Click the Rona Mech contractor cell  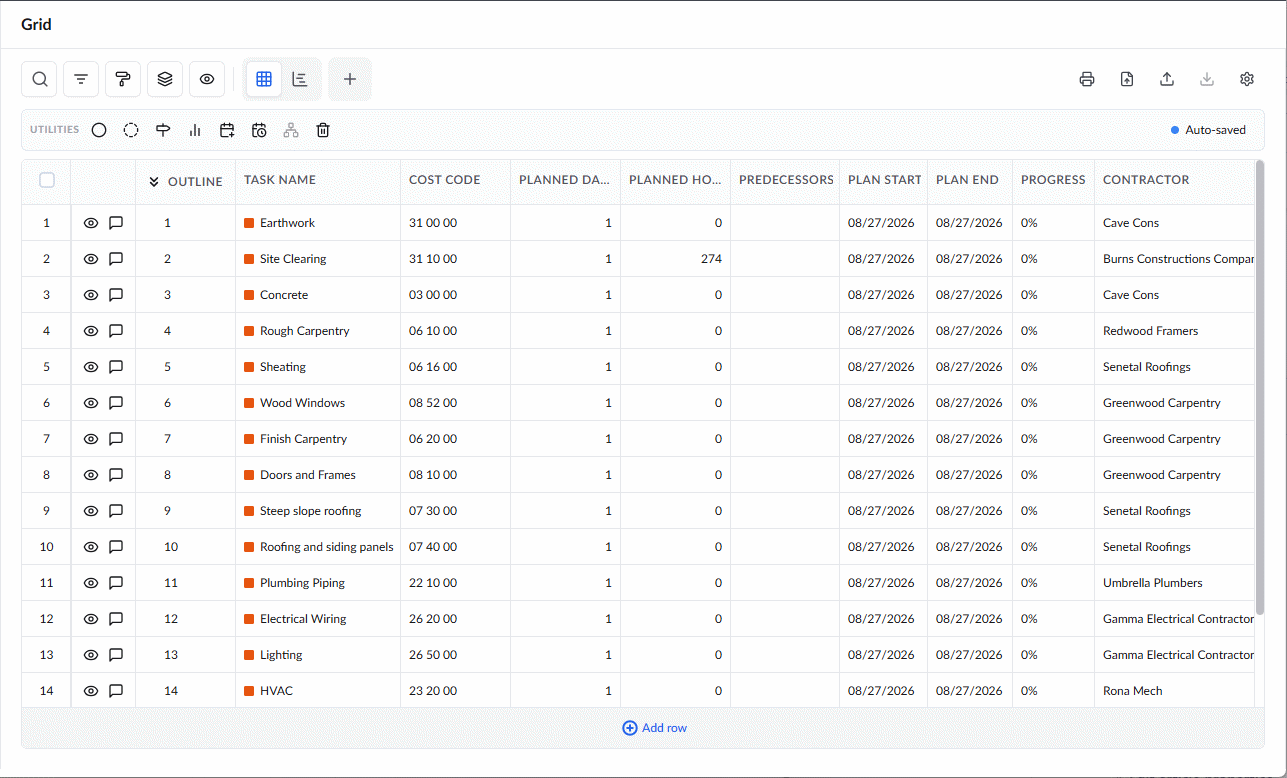[x=1174, y=691]
